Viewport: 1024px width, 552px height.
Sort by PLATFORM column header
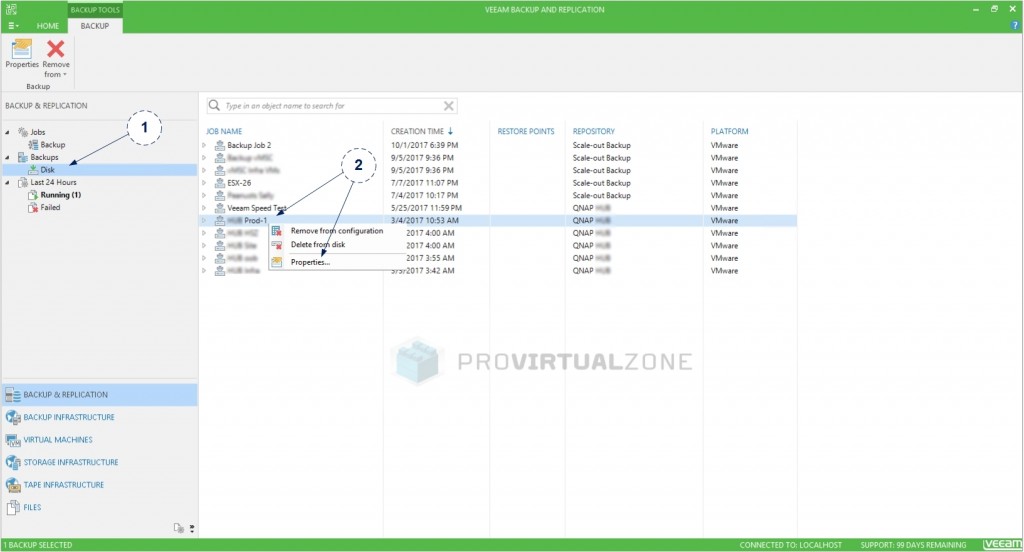[729, 131]
